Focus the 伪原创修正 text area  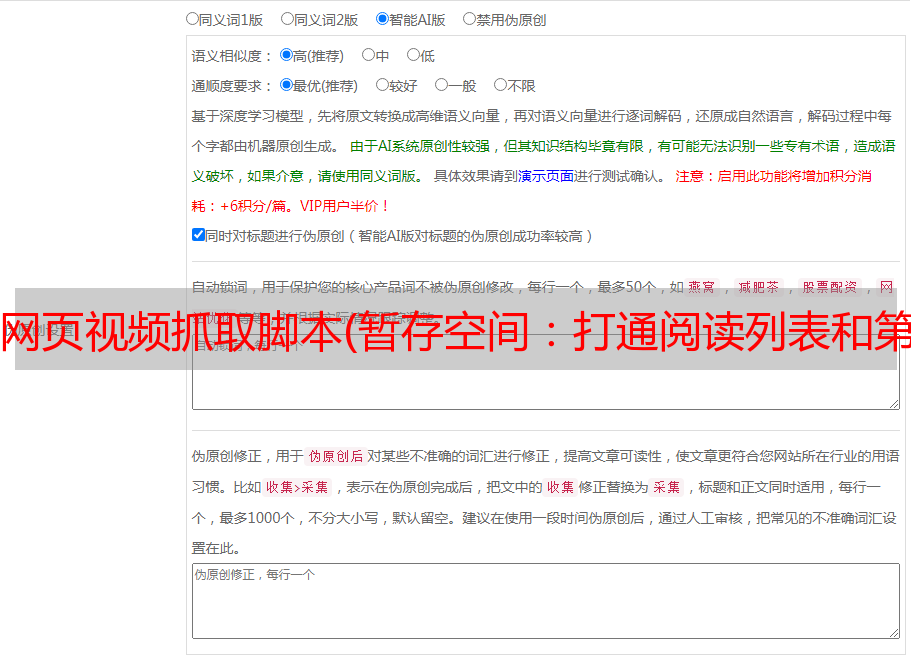click(x=545, y=600)
